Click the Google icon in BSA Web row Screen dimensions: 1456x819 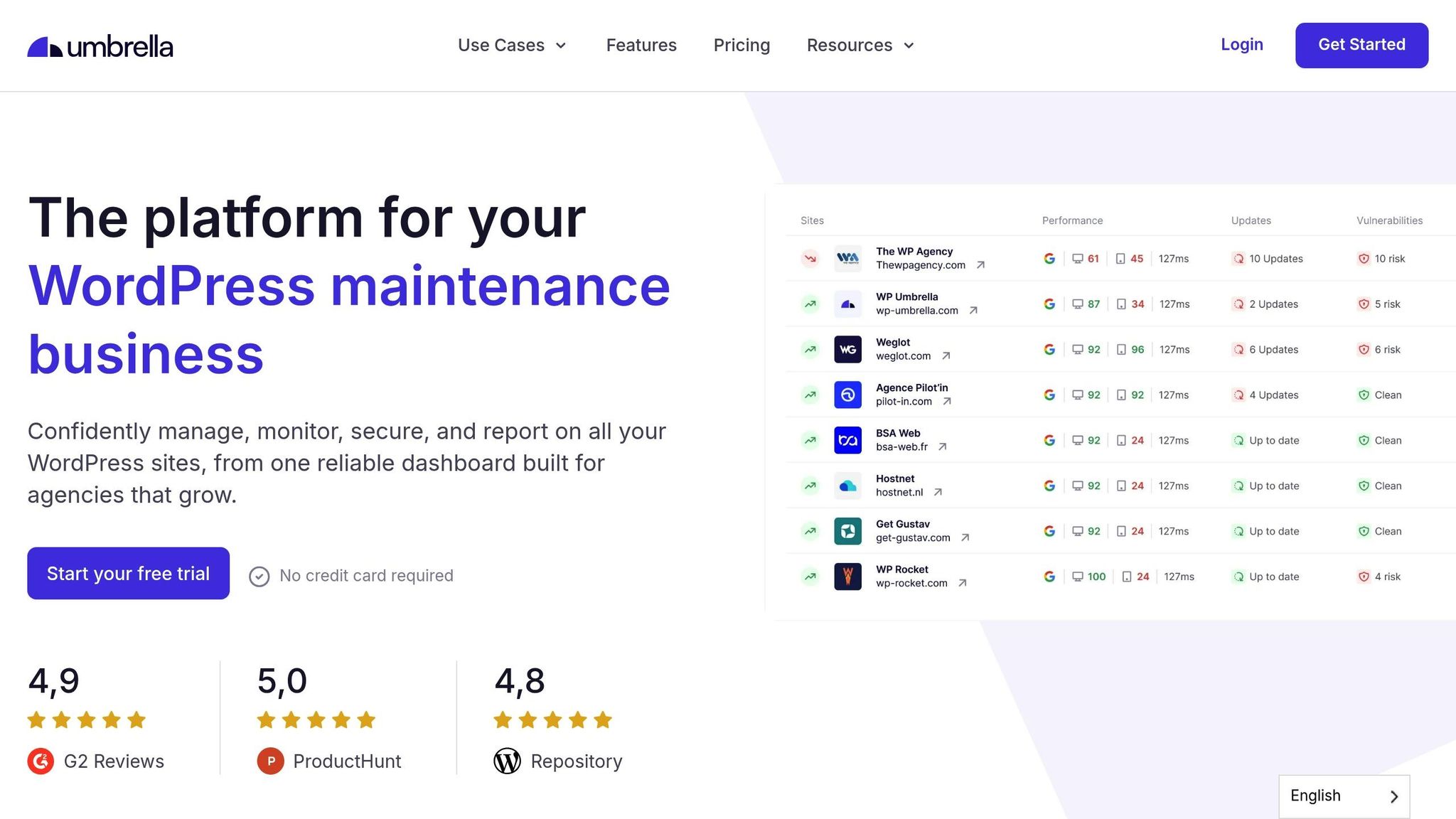1049,441
